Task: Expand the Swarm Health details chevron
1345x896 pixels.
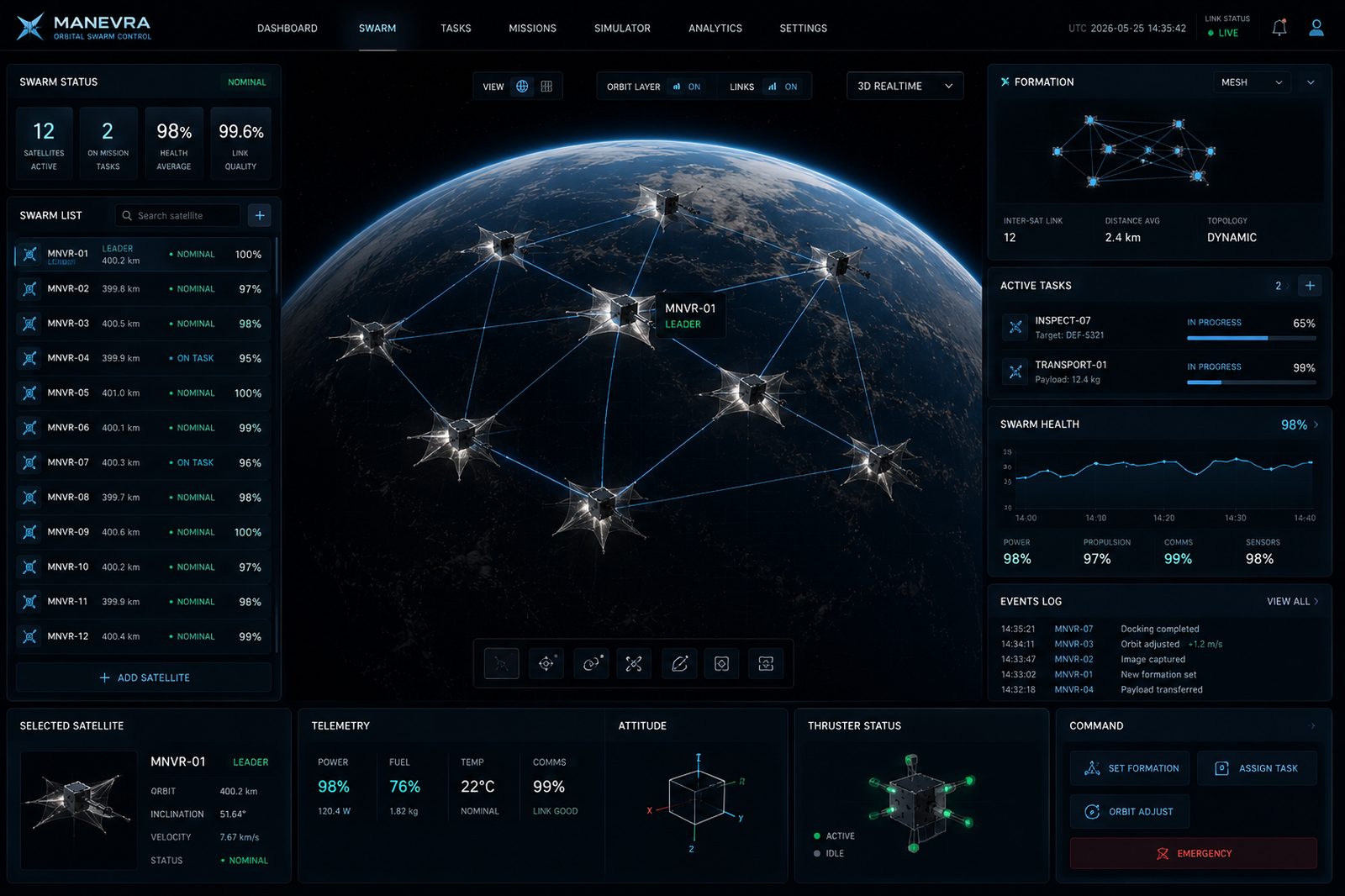Action: [1316, 424]
